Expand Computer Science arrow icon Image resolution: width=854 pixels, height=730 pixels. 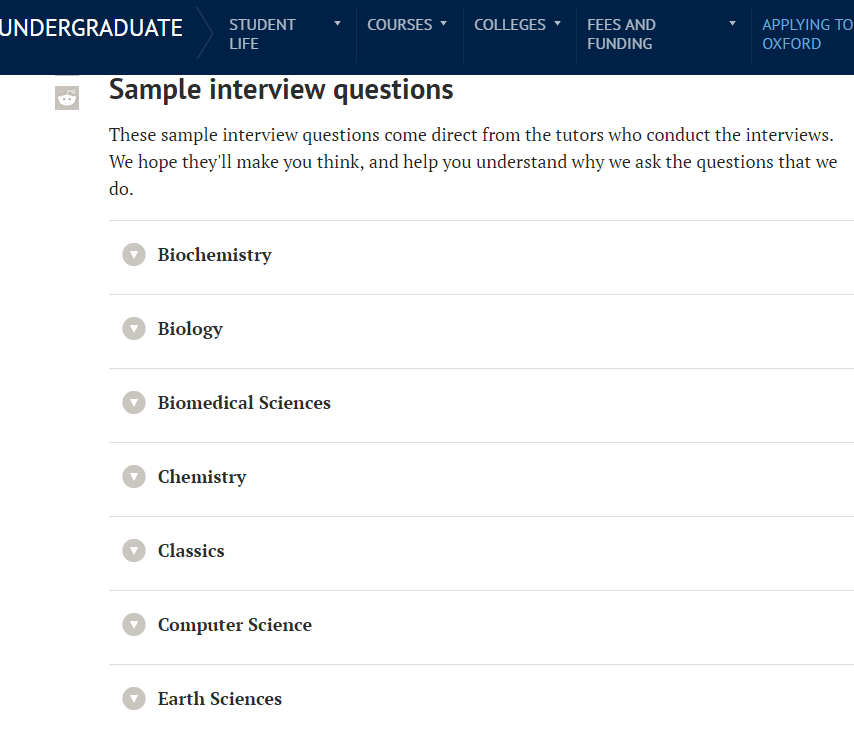click(x=134, y=625)
